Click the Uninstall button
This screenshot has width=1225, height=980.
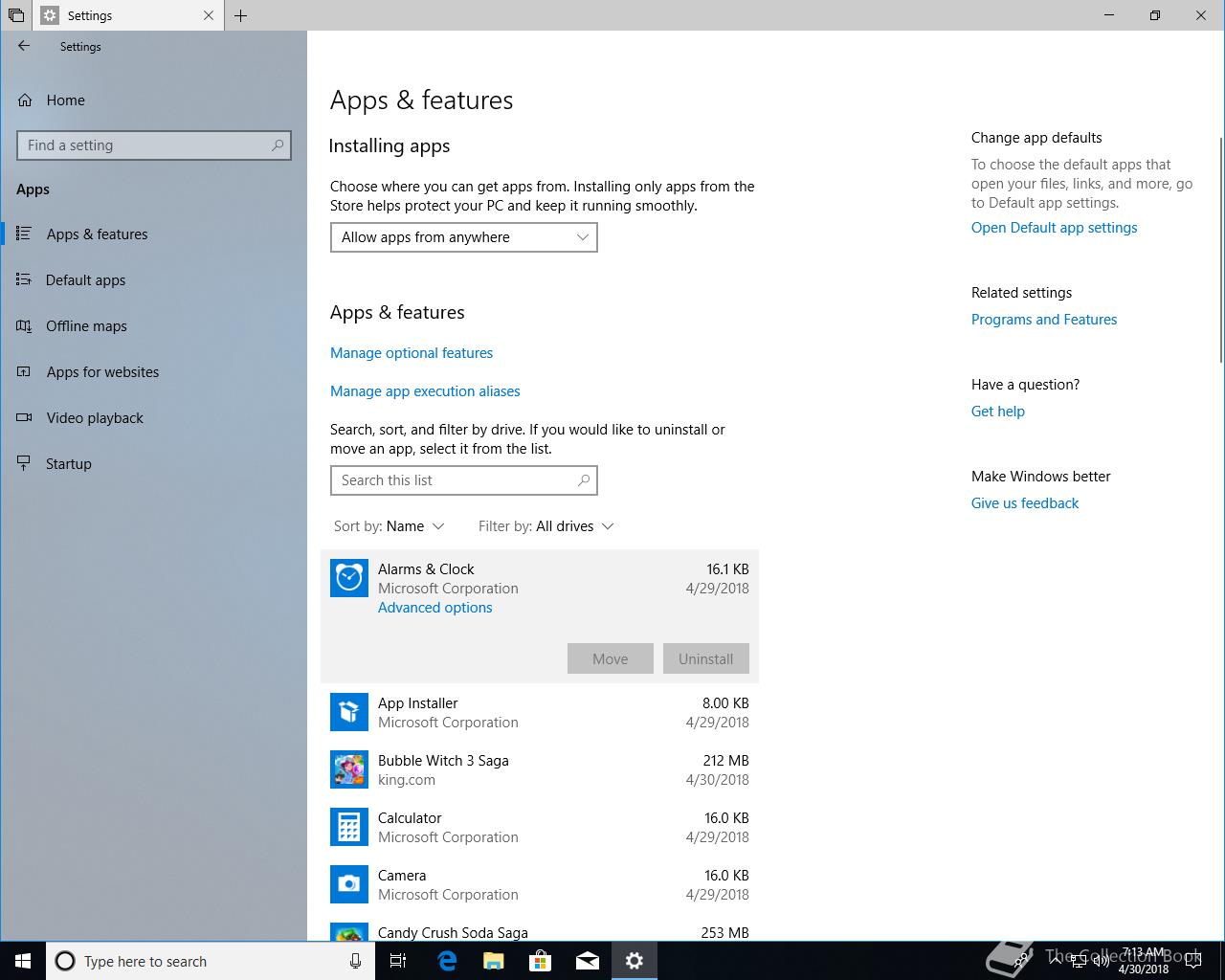click(706, 658)
